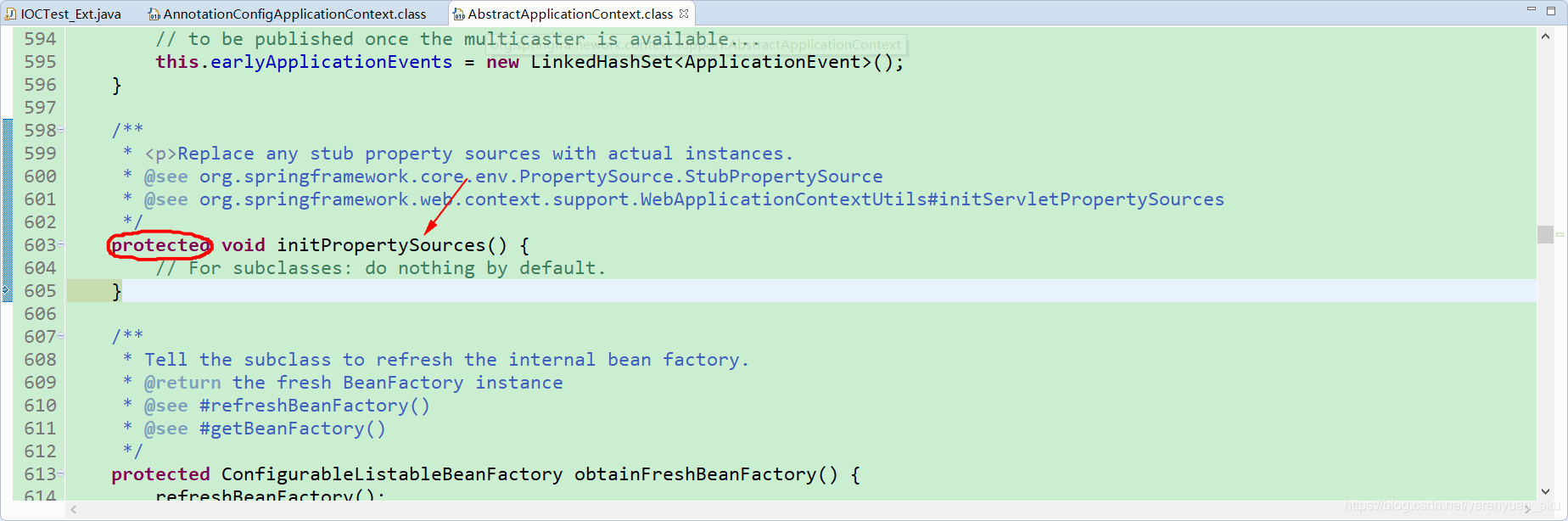Minimize the editor area
1568x521 pixels.
point(1532,9)
